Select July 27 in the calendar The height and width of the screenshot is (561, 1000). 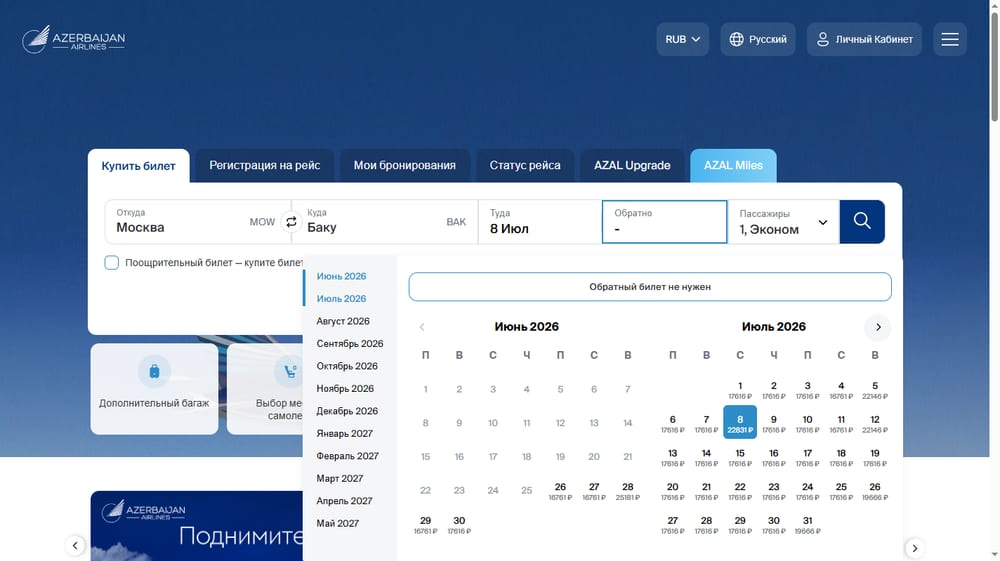tap(672, 524)
